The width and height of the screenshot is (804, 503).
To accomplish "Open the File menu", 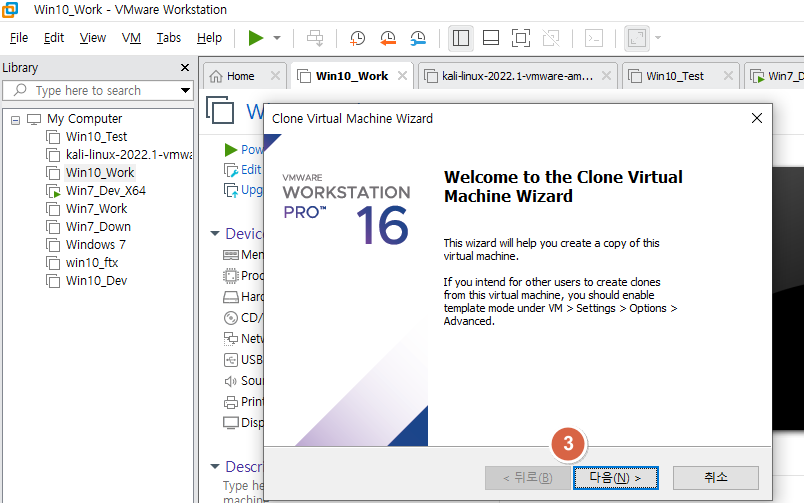I will [19, 38].
